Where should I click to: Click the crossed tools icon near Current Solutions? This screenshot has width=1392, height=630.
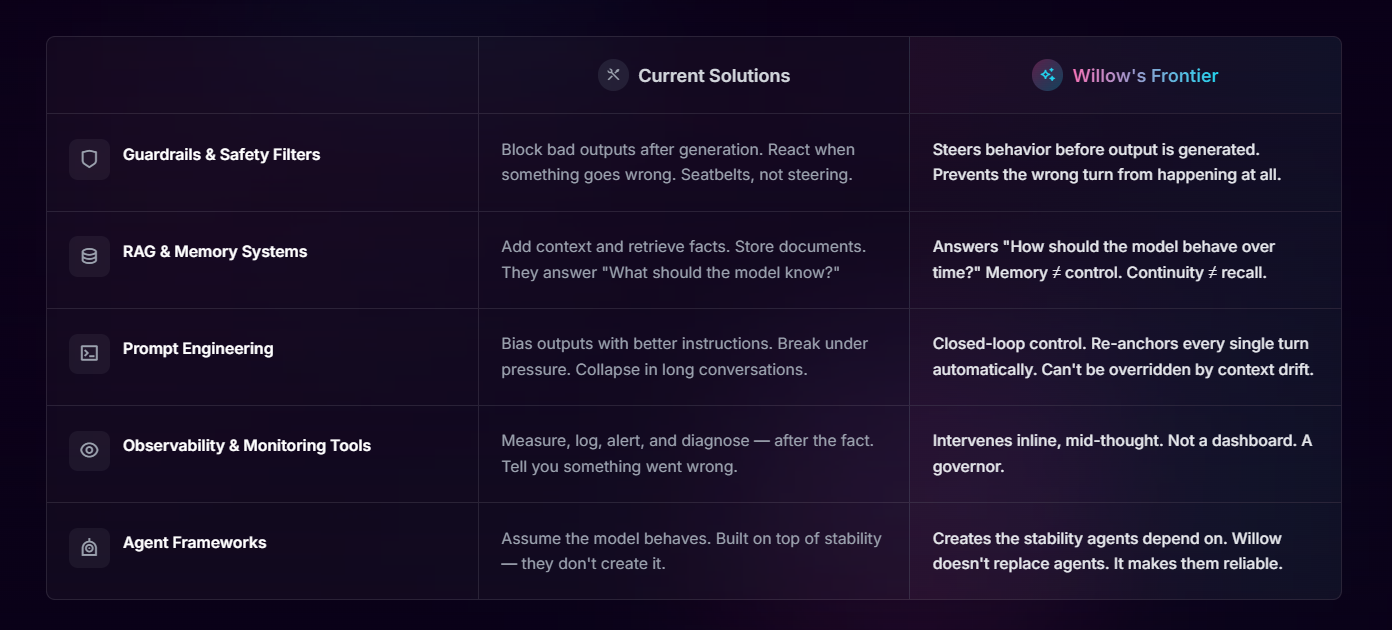pyautogui.click(x=613, y=75)
